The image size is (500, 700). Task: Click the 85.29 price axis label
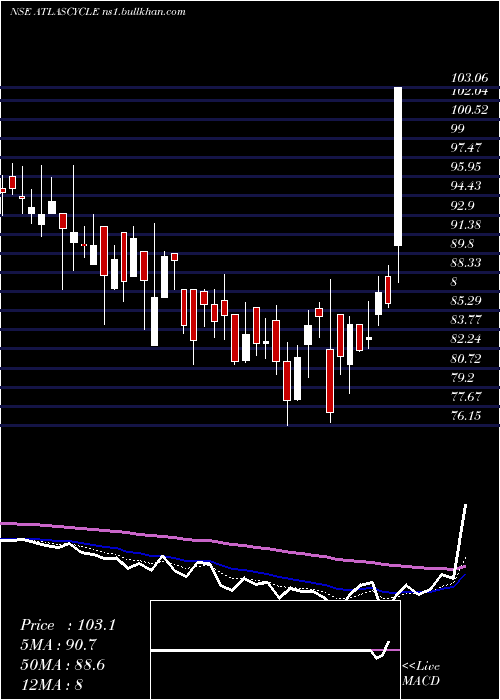pyautogui.click(x=467, y=301)
